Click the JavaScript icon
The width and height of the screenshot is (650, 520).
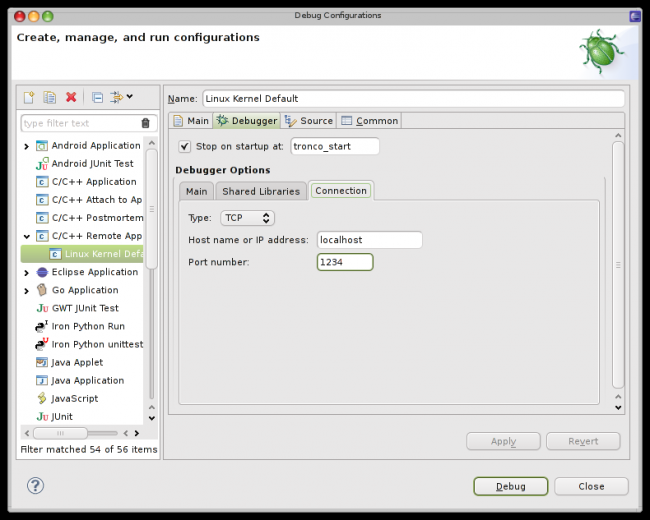[42, 398]
